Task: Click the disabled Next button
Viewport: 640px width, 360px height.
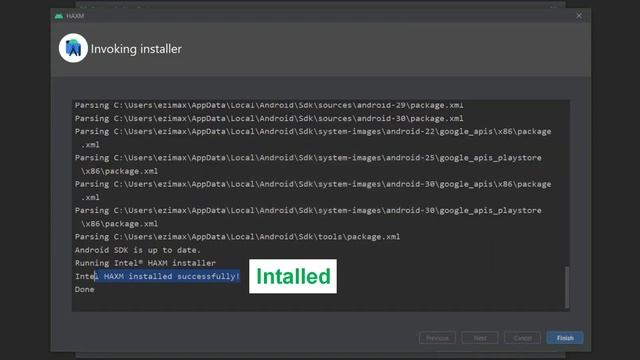Action: (x=480, y=338)
